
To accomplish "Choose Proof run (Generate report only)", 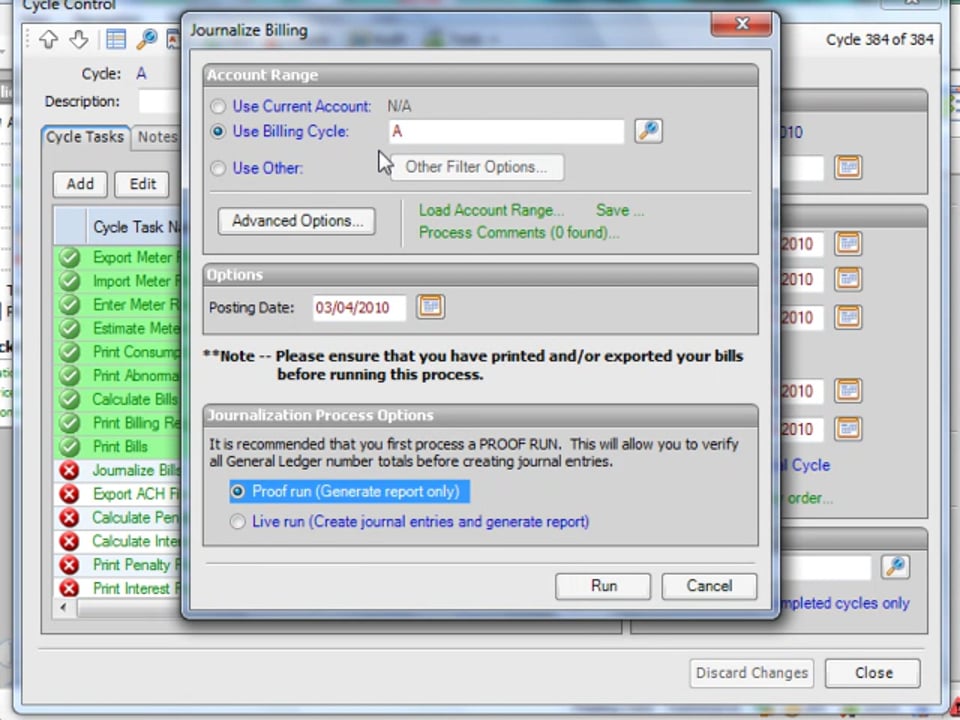I will (x=349, y=492).
